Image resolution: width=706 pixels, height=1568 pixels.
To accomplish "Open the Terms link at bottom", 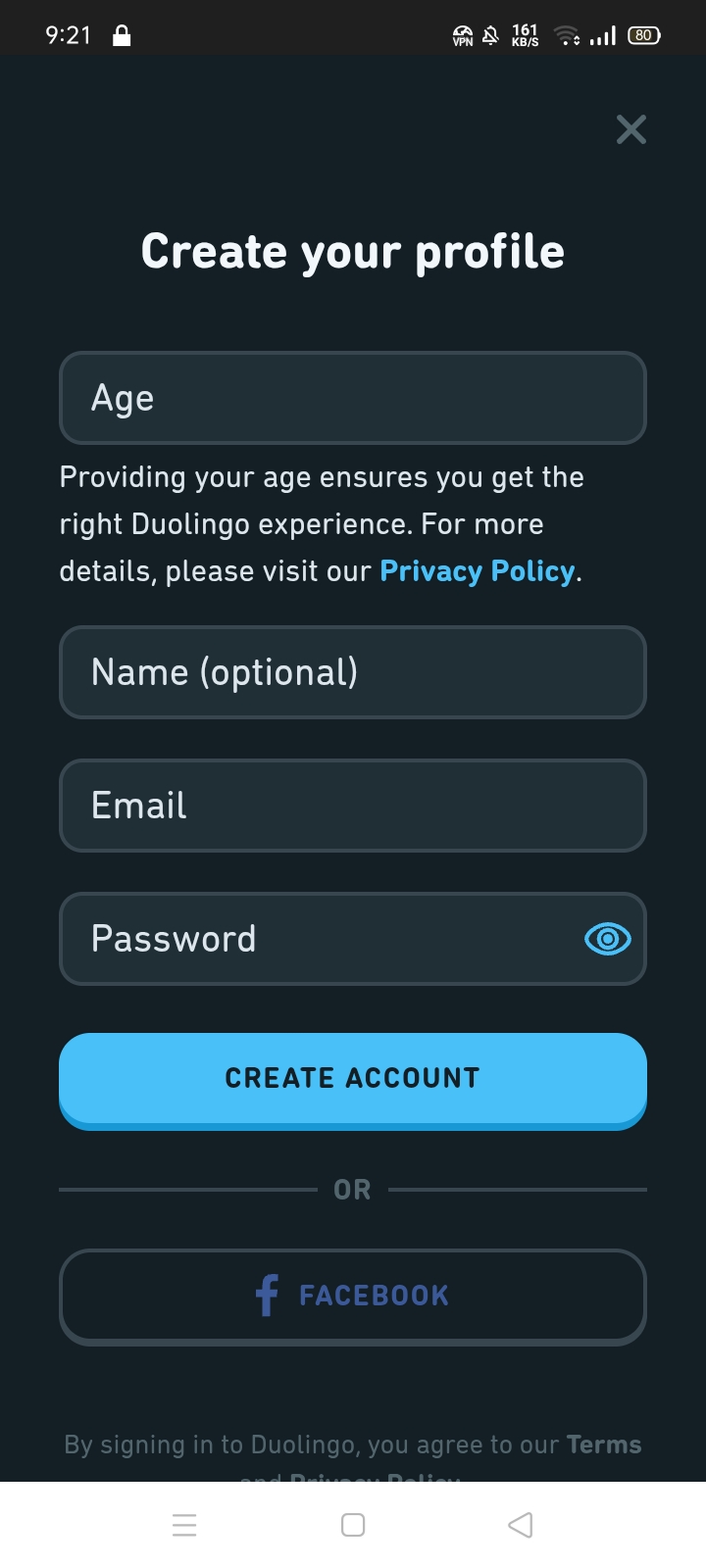I will click(604, 1445).
